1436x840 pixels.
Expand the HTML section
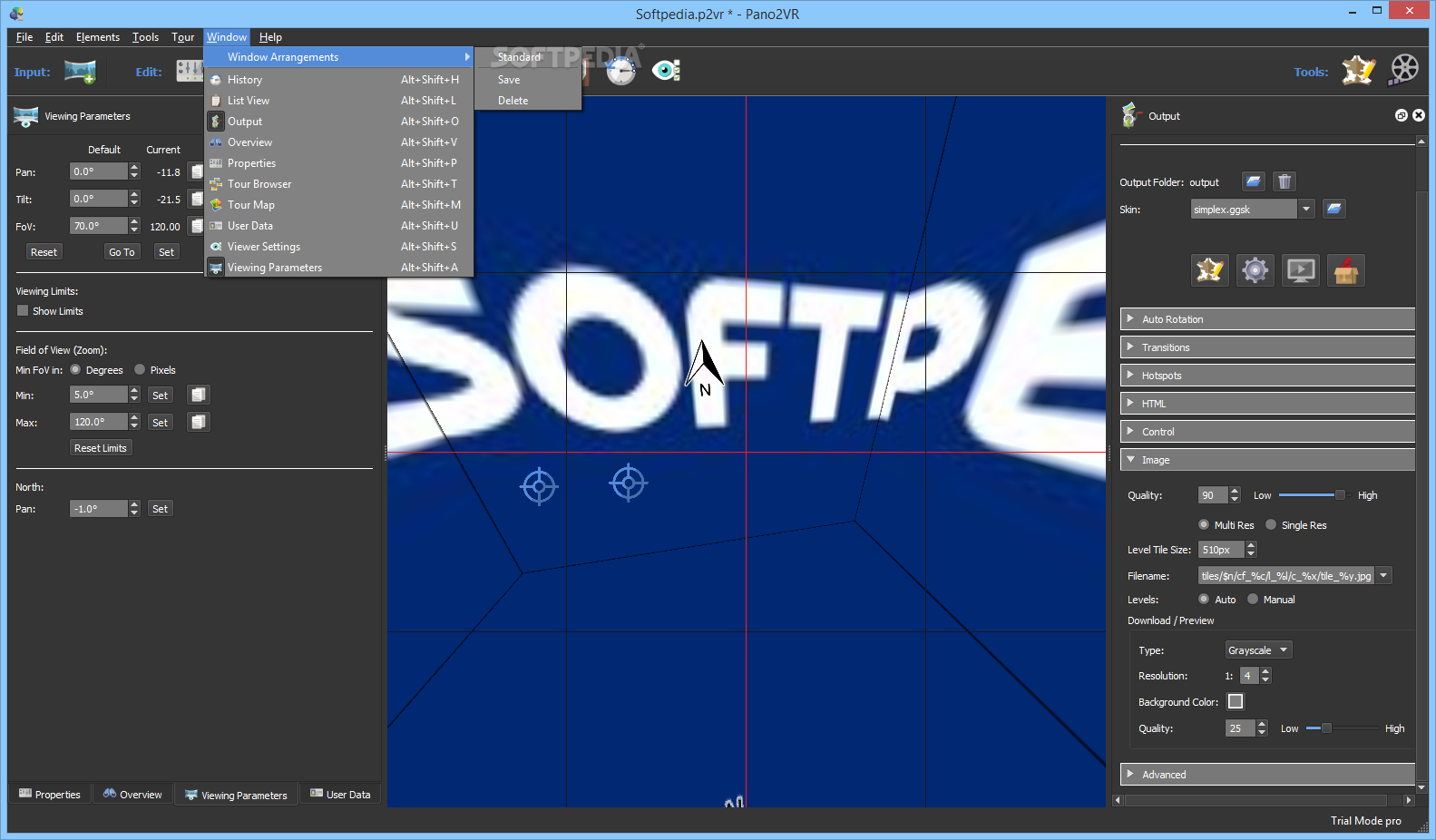[1267, 404]
